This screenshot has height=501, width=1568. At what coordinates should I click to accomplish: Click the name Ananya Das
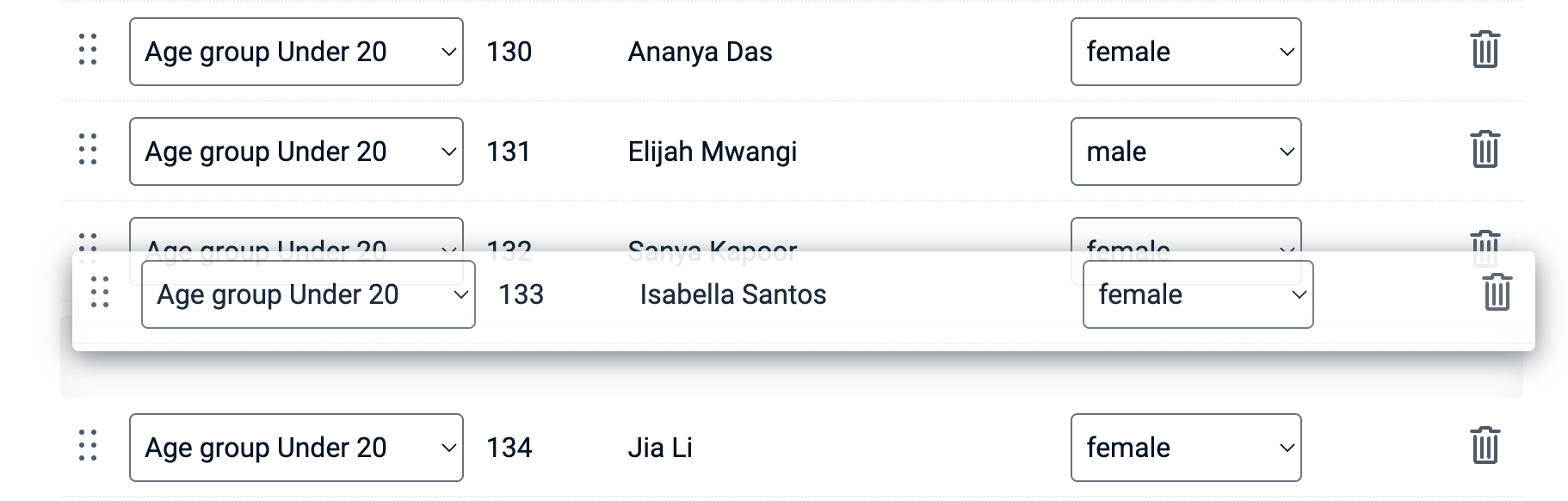click(x=700, y=52)
